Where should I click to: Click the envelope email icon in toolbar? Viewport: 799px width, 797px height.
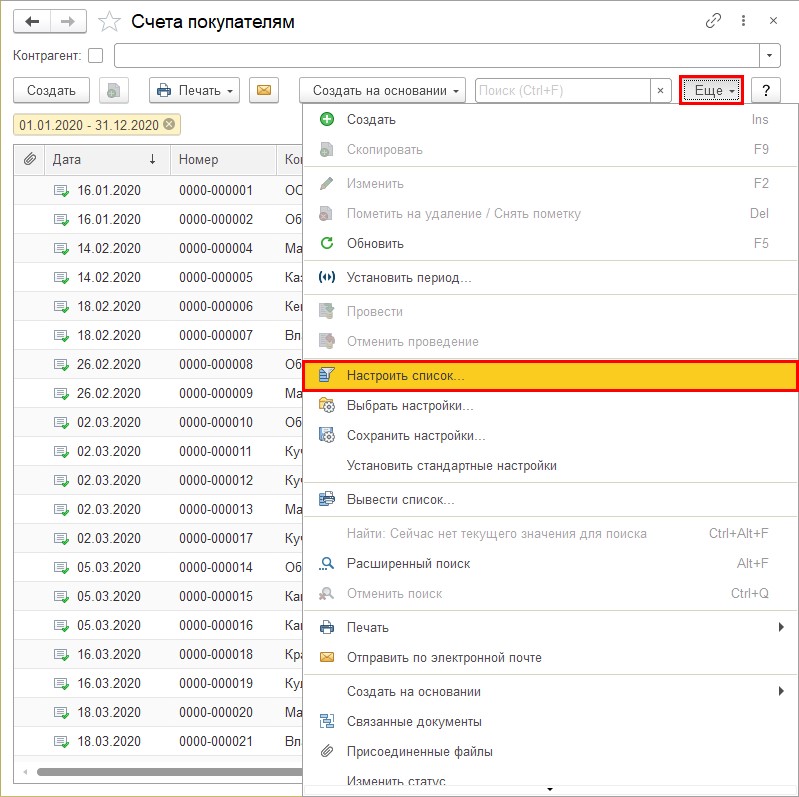click(264, 91)
